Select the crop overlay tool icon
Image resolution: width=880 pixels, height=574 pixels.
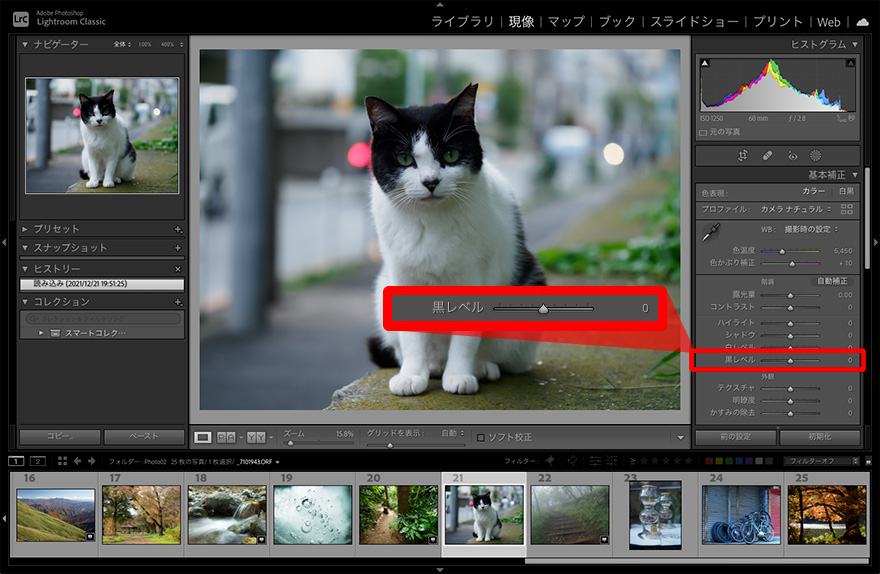tap(743, 156)
